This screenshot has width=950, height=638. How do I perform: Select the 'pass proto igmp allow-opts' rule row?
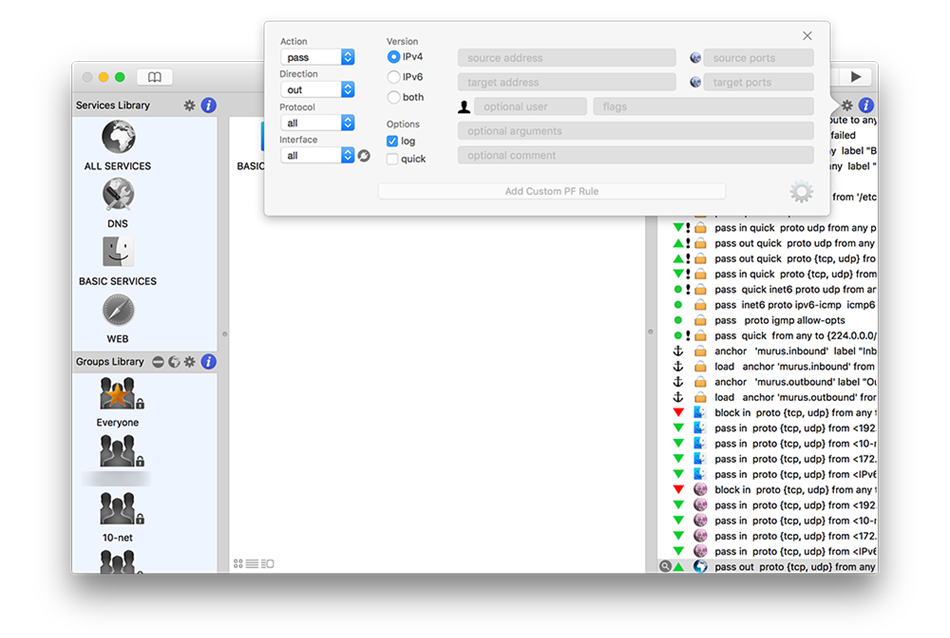(x=779, y=320)
